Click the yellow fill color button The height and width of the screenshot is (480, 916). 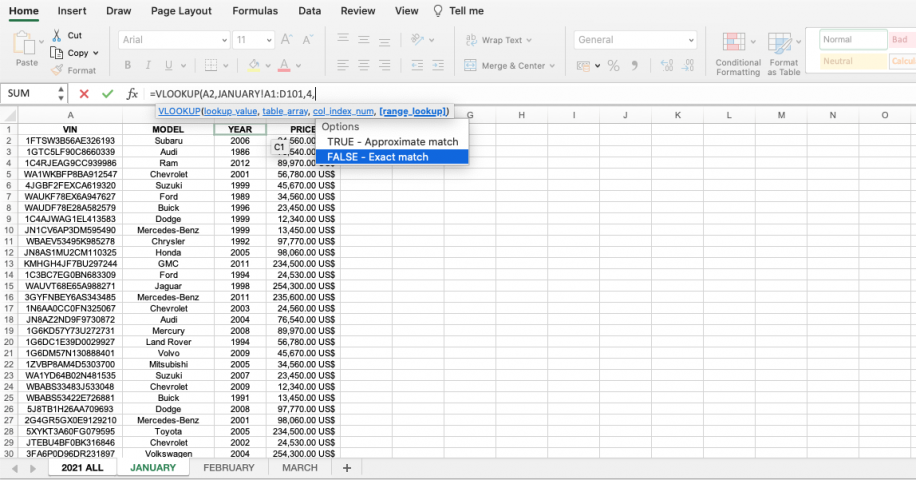(254, 66)
